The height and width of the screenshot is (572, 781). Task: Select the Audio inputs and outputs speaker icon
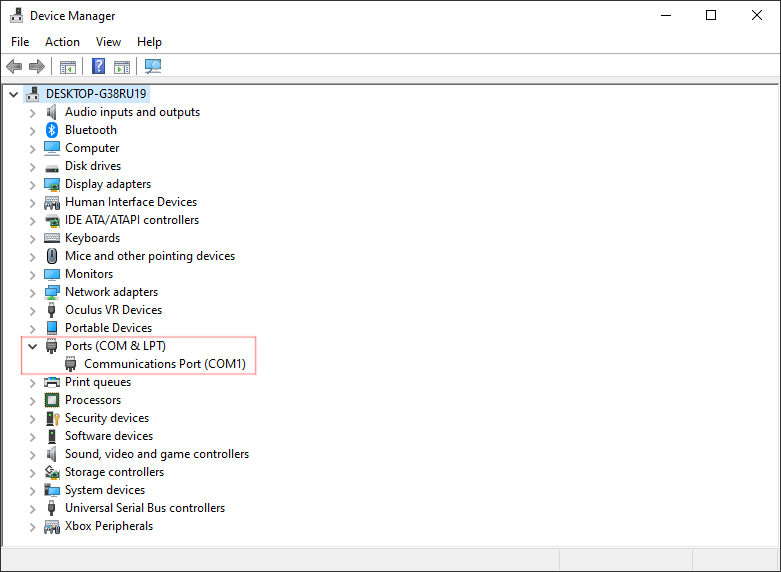[52, 112]
